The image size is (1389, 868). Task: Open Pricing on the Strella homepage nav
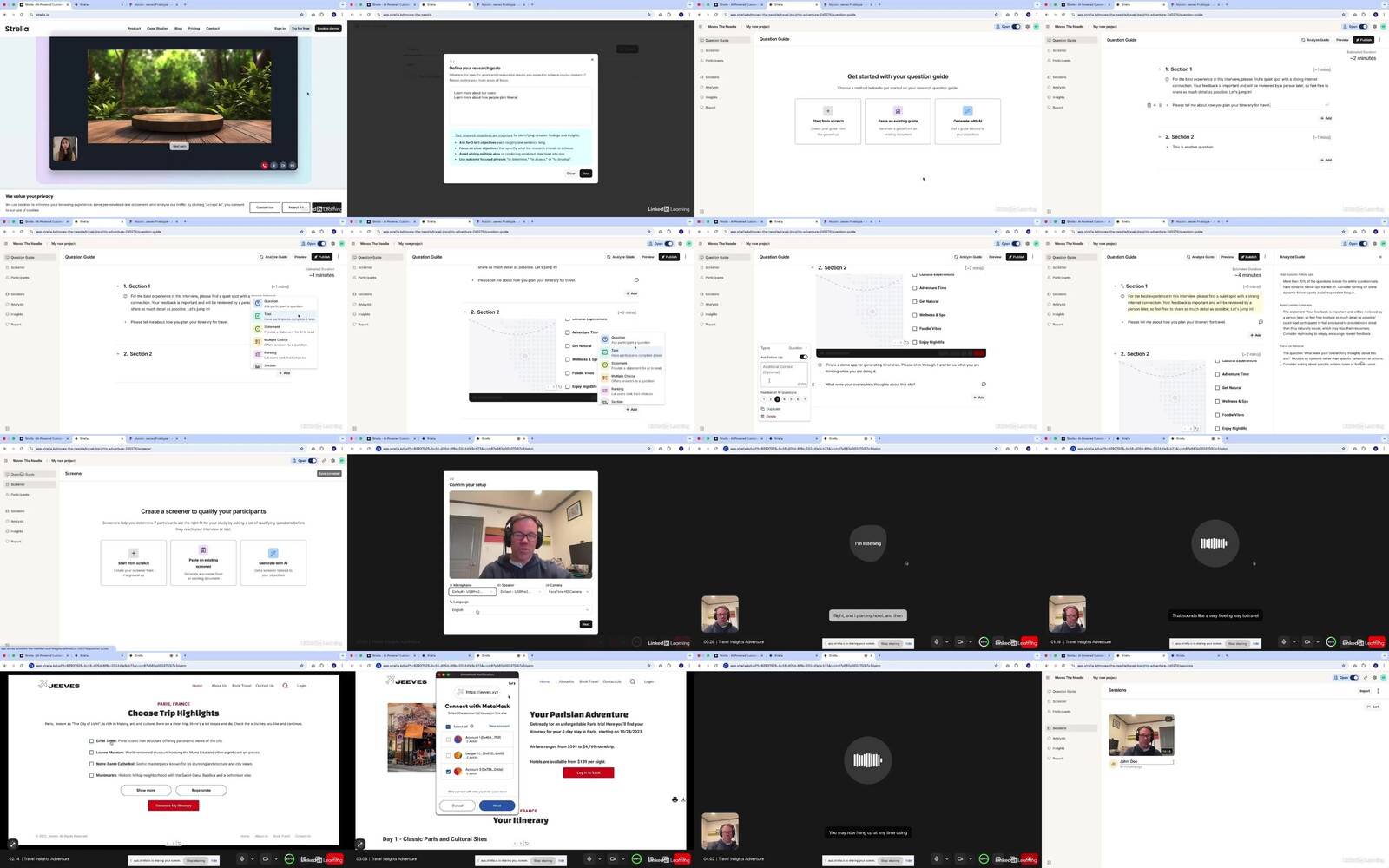[194, 29]
